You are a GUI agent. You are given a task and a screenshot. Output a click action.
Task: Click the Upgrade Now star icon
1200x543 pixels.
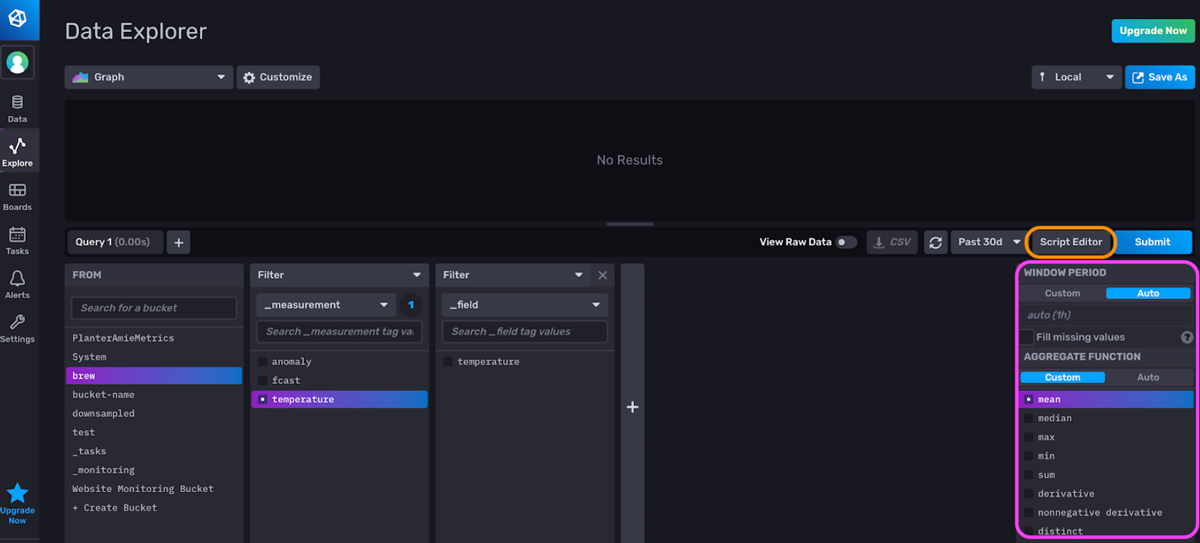tap(17, 493)
